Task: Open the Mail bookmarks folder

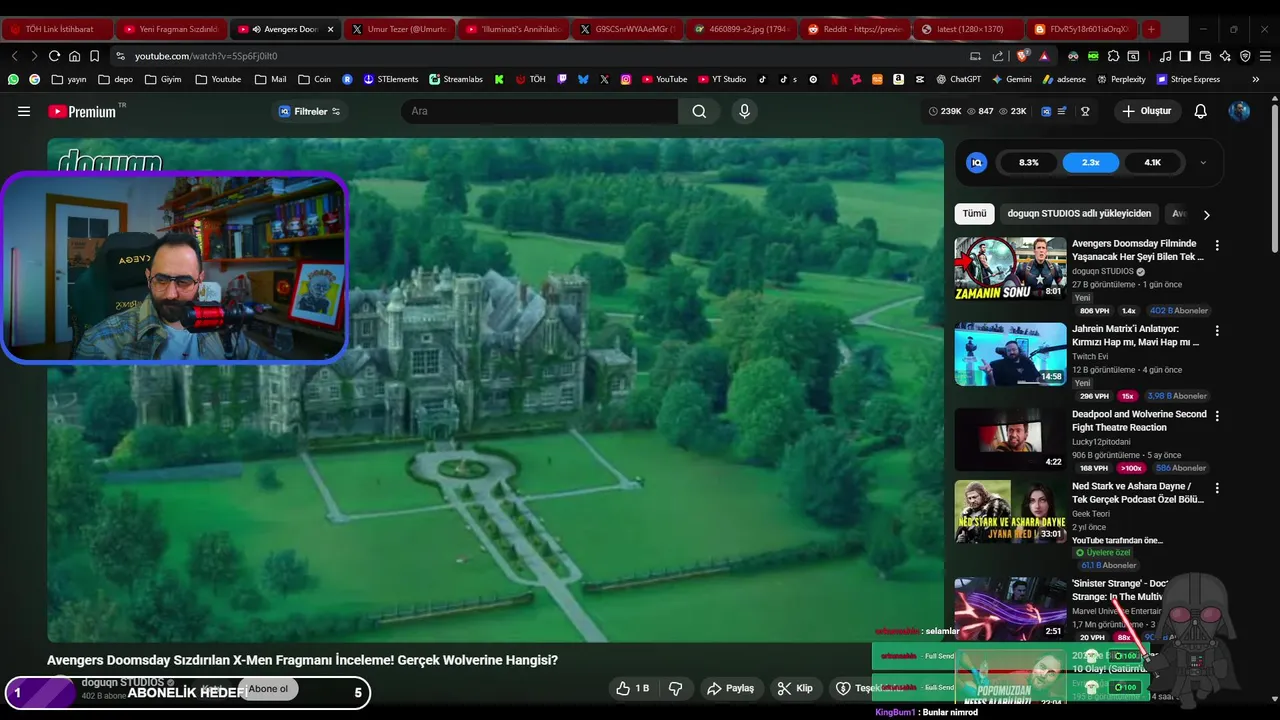Action: pyautogui.click(x=270, y=79)
